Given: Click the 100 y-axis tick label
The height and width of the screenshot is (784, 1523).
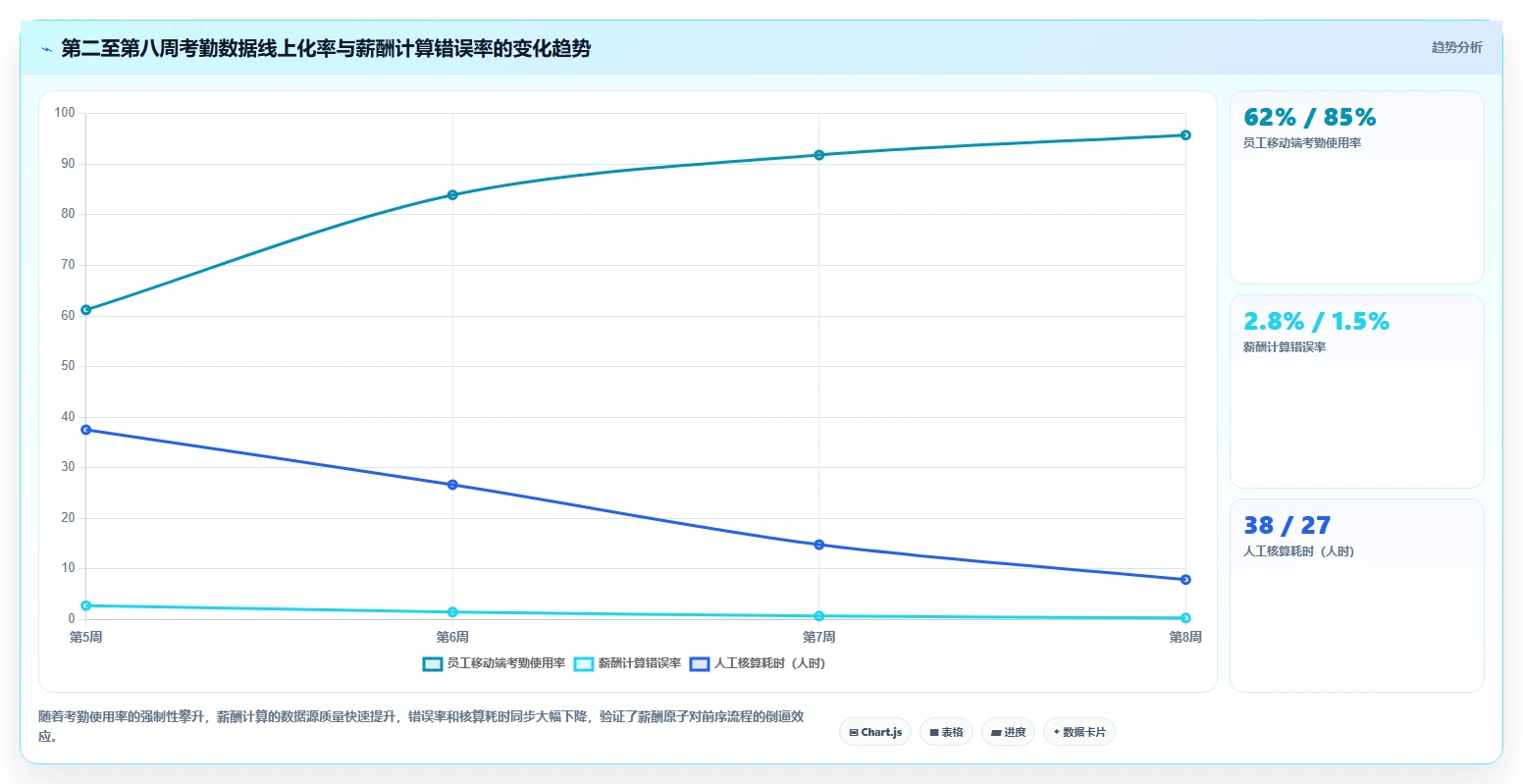Looking at the screenshot, I should point(65,113).
